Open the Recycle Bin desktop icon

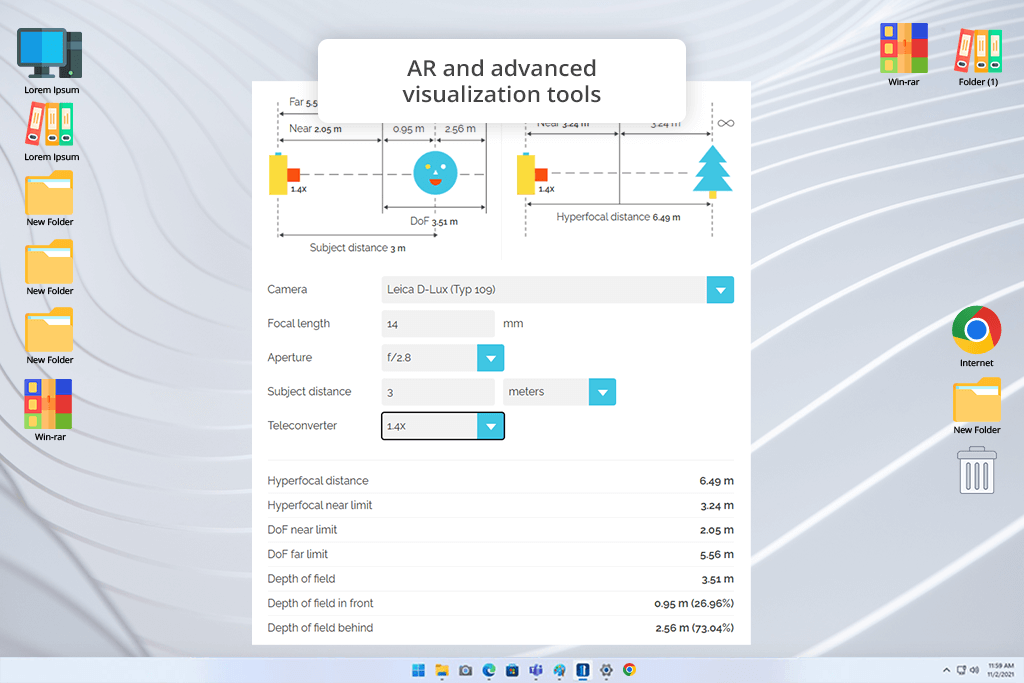976,470
